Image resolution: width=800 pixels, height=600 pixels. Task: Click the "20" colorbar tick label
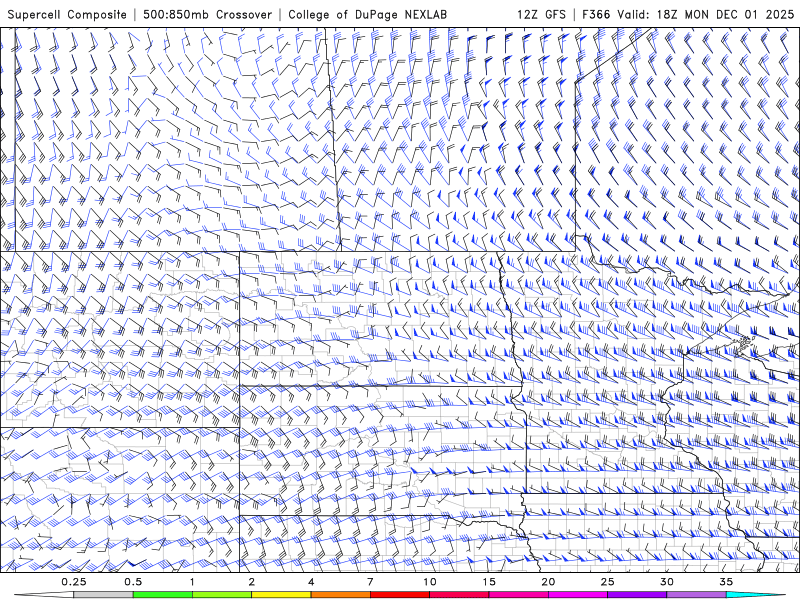coord(548,582)
